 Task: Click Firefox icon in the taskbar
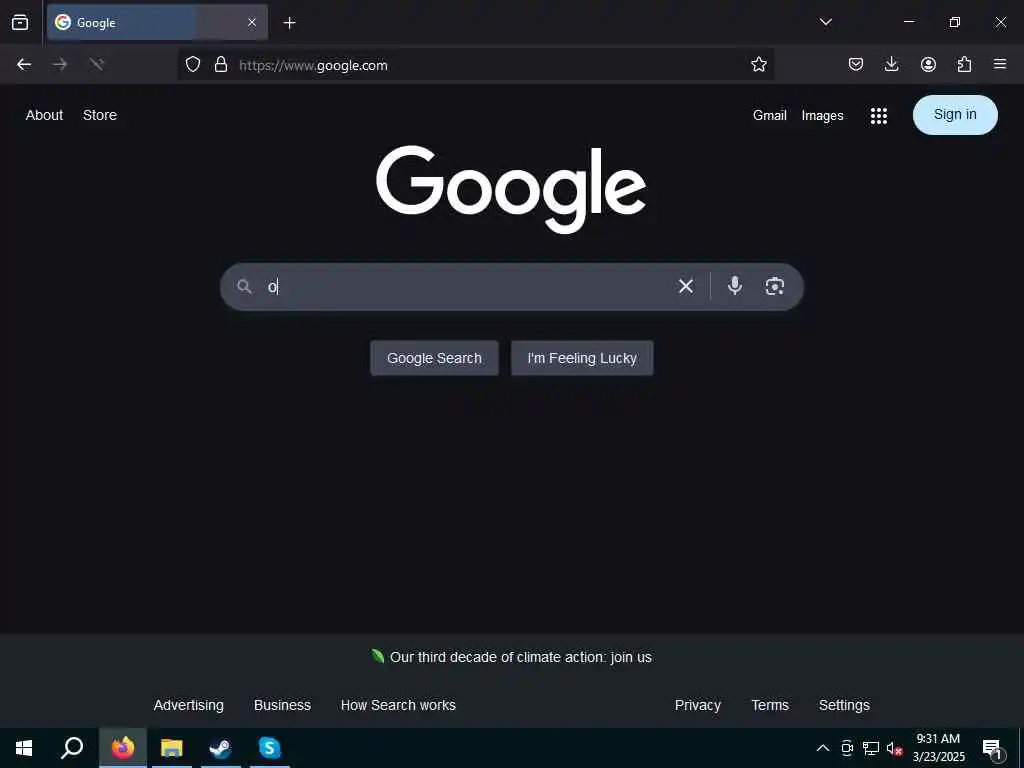click(x=123, y=748)
